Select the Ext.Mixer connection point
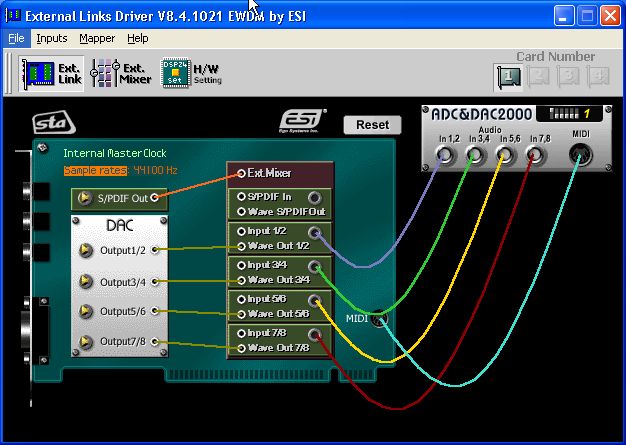Screen dimensions: 626x445 pyautogui.click(x=241, y=173)
